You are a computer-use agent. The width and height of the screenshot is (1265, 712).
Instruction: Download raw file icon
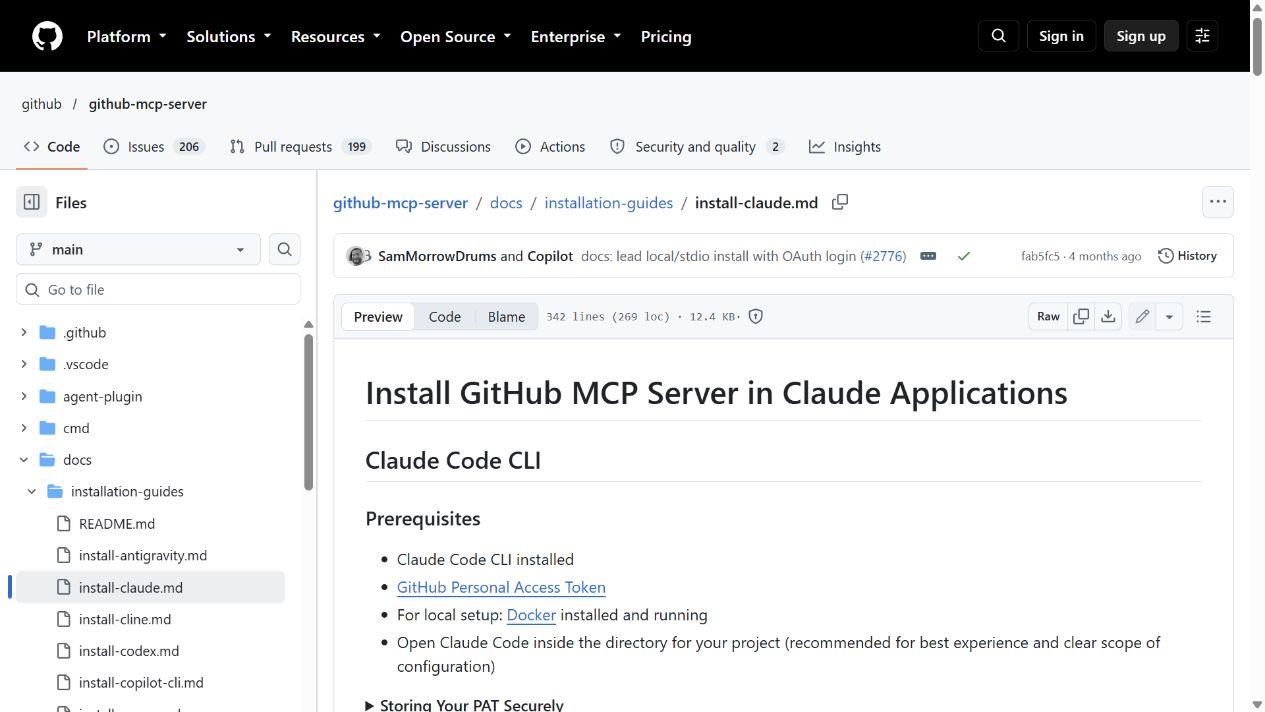point(1108,316)
